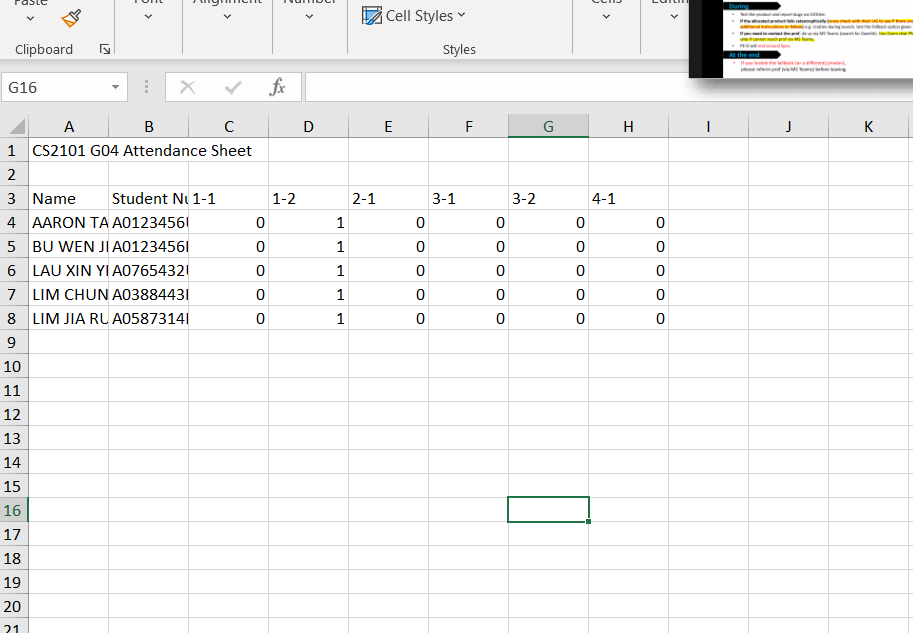Expand the Font group dropdown

click(x=148, y=17)
